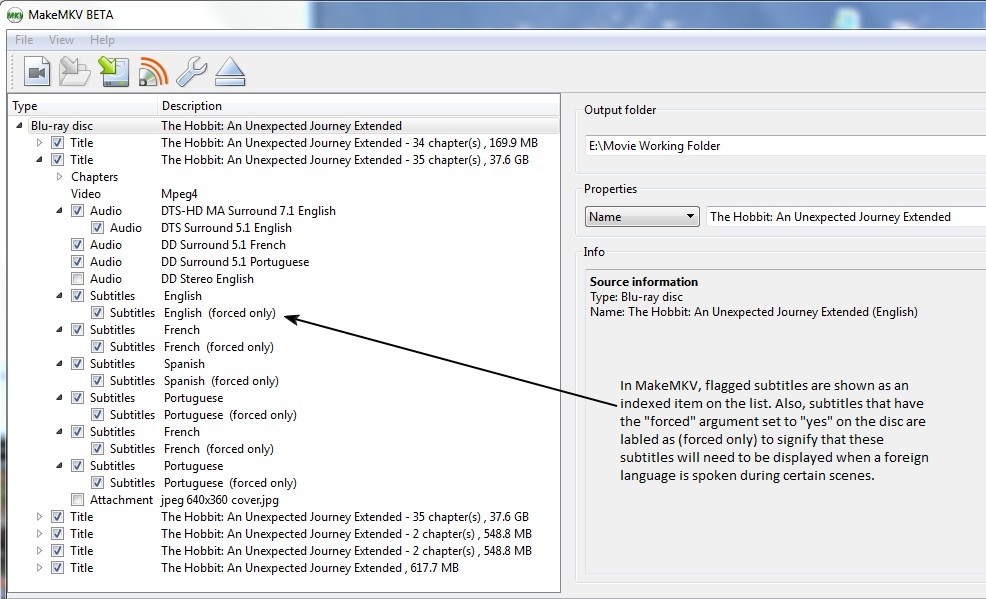The image size is (986, 599).
Task: Toggle the English (forced only) subtitles checkbox
Action: 97,312
